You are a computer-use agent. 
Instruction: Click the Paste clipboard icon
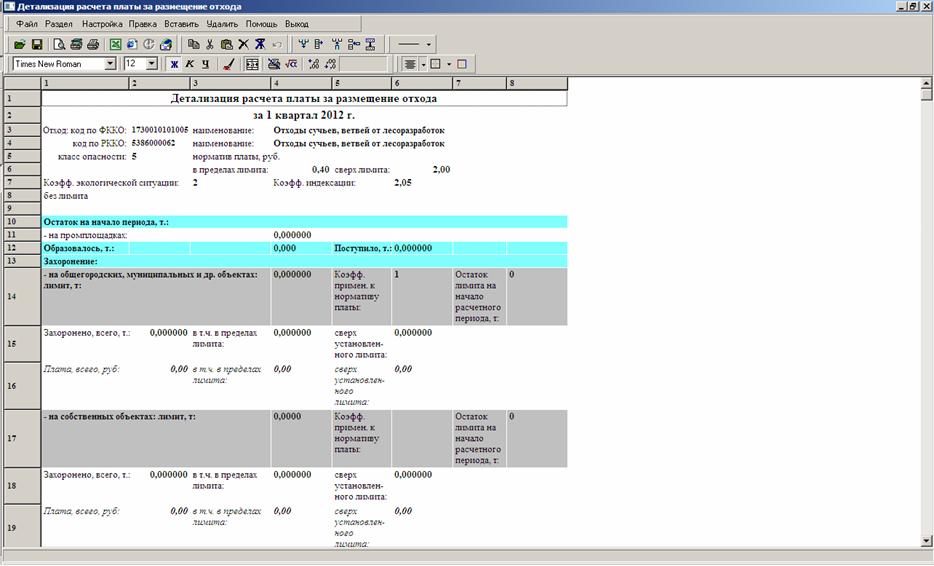point(226,44)
